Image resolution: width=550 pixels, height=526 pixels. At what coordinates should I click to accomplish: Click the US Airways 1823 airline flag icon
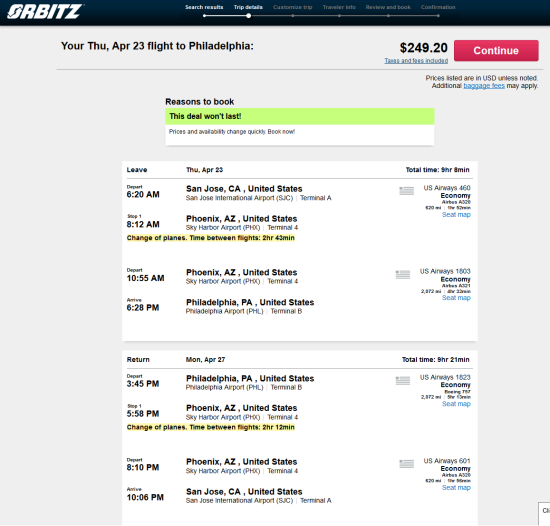[403, 380]
